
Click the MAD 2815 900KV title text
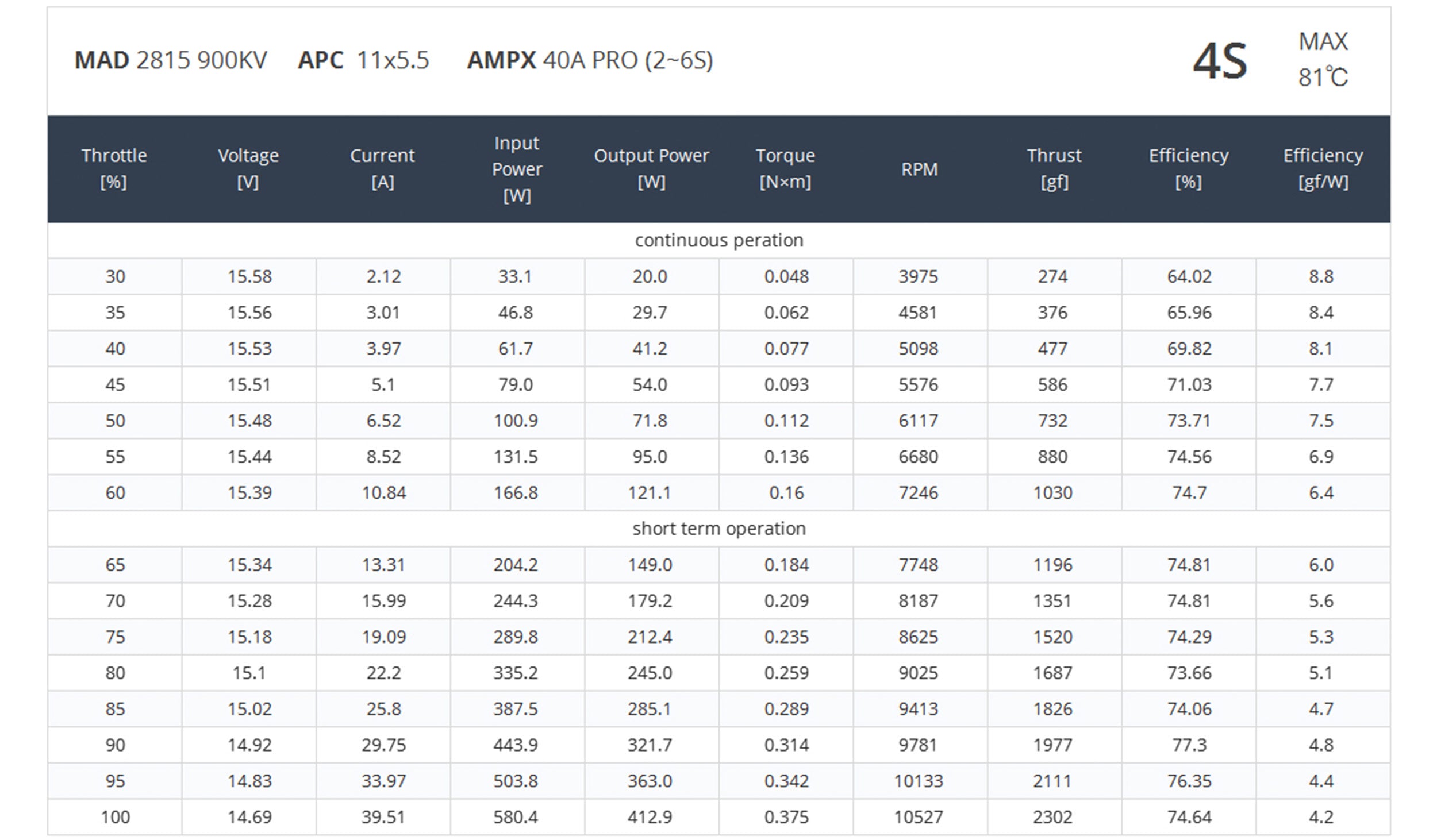coord(171,60)
